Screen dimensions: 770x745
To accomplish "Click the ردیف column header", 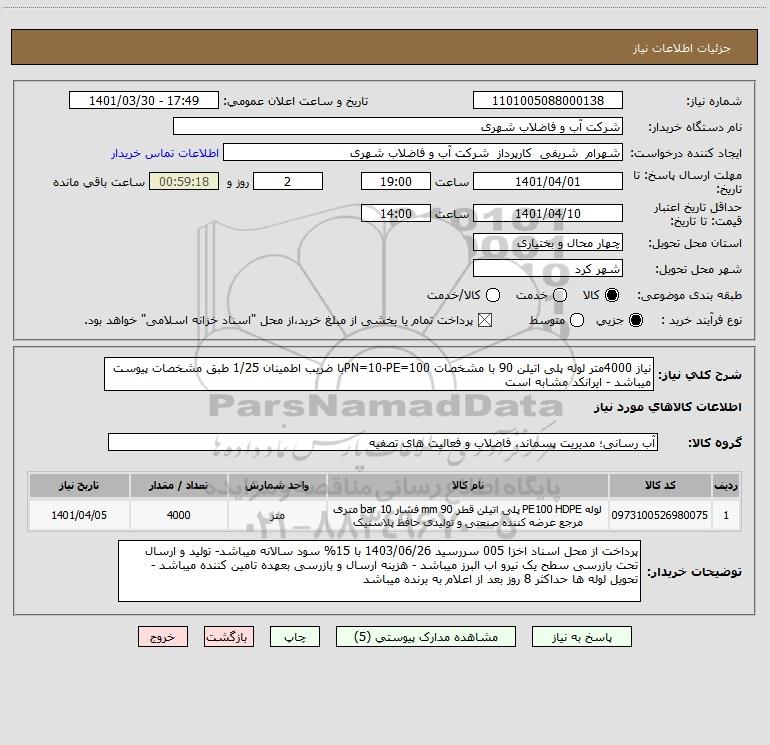I will [x=726, y=485].
